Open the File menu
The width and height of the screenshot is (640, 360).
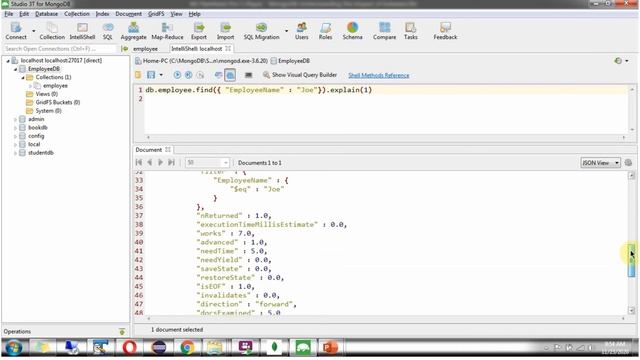(9, 14)
